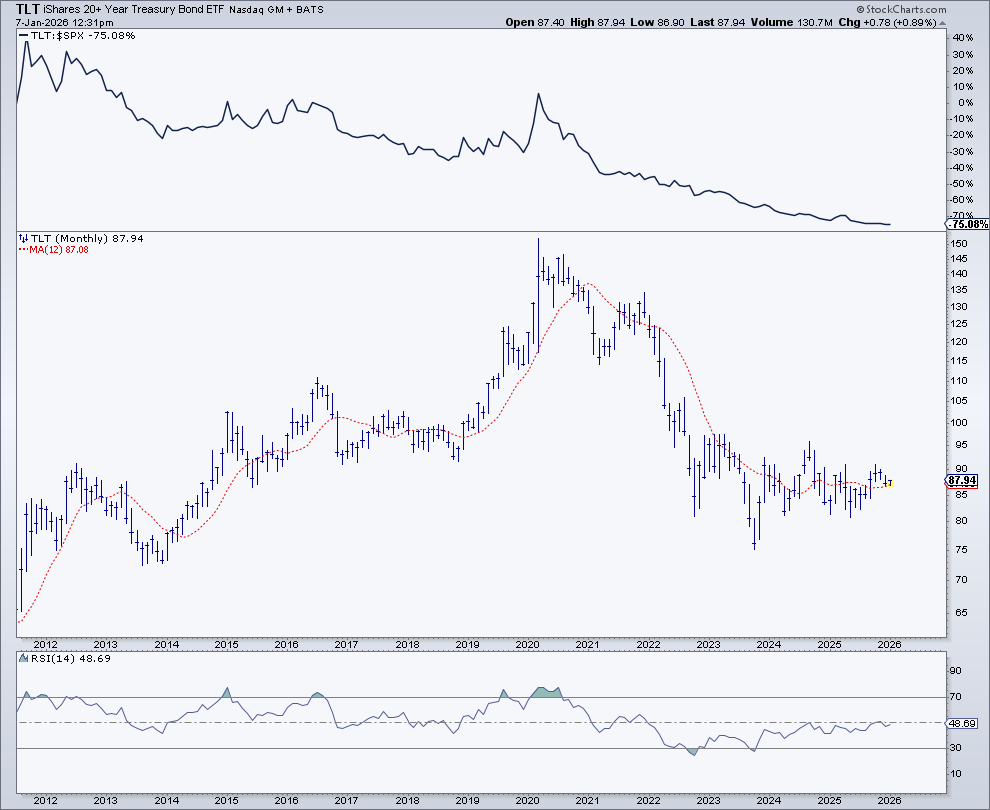Click the -50% label on the ratio axis
990x810 pixels.
pos(962,183)
